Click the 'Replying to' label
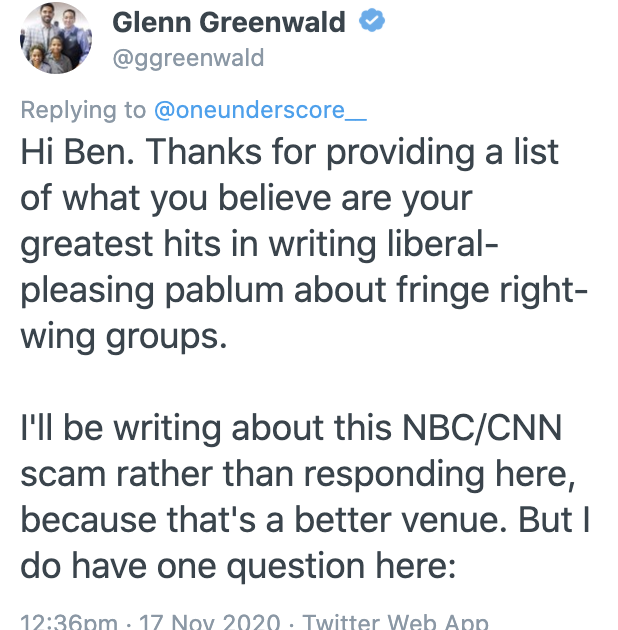Screen dimensions: 618x630 (83, 110)
